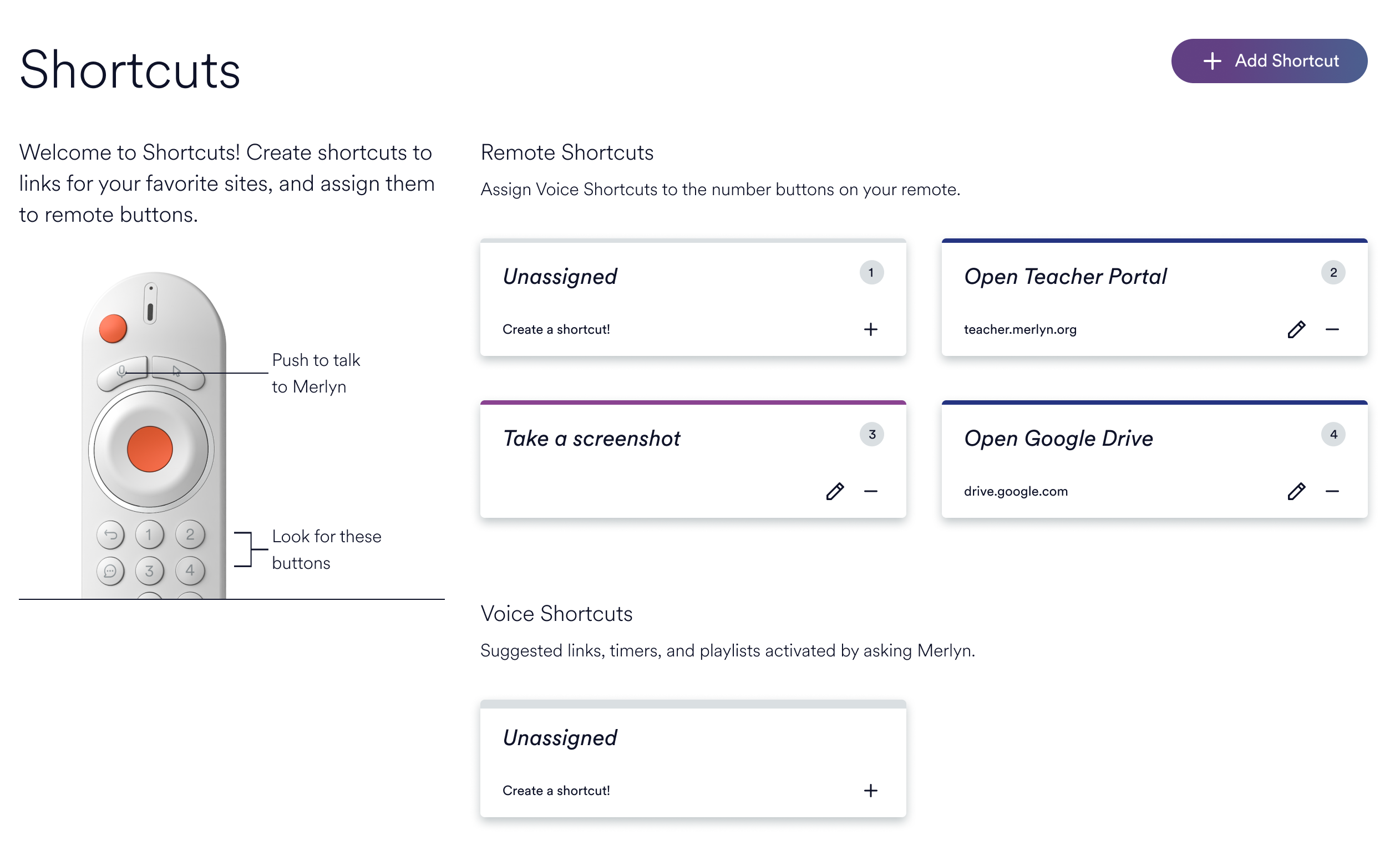Screen dimensions: 1400x861
Task: Edit the Open Teacher Portal shortcut
Action: [x=1296, y=329]
